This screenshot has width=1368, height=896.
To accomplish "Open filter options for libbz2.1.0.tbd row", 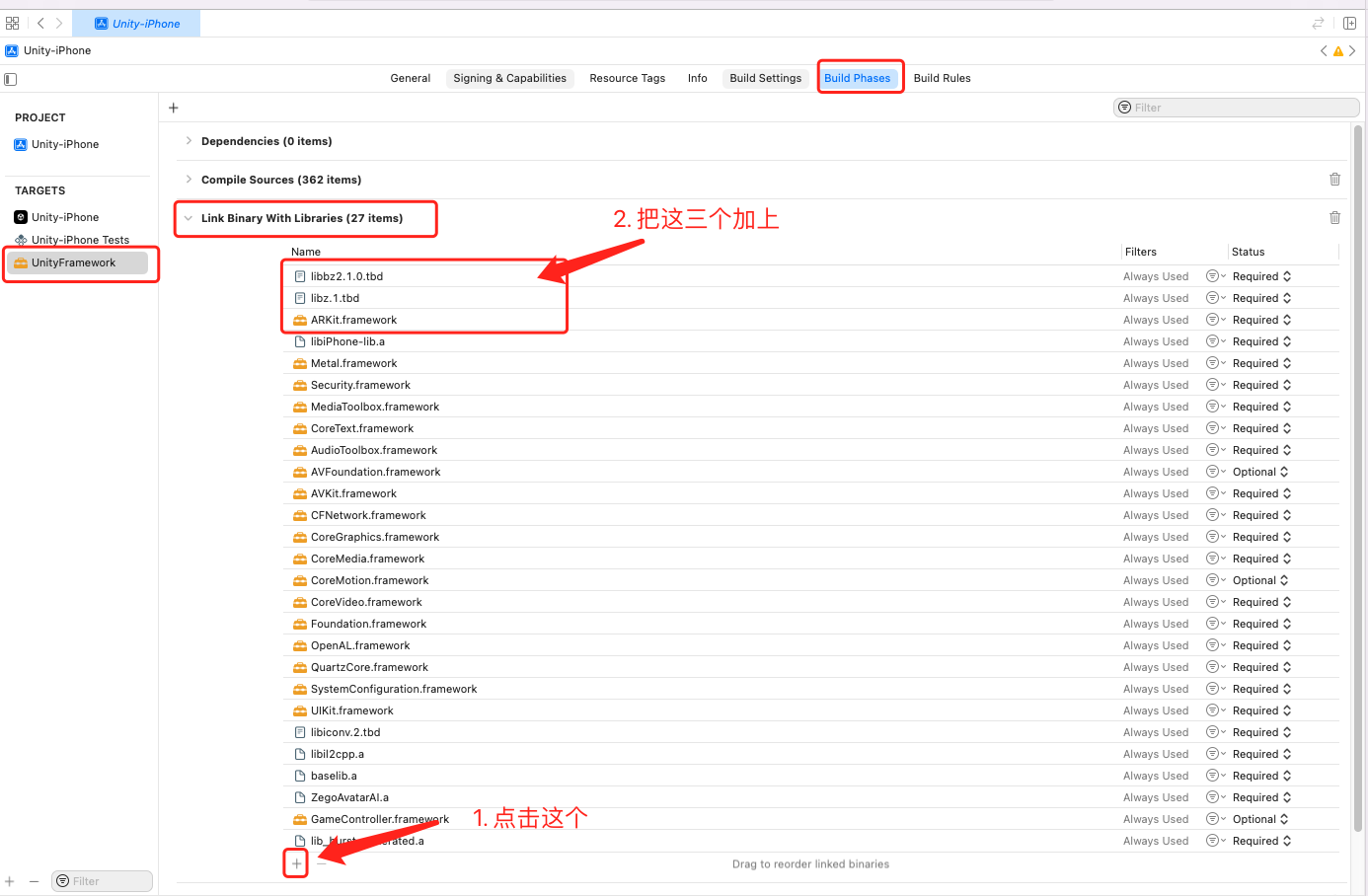I will click(1215, 277).
